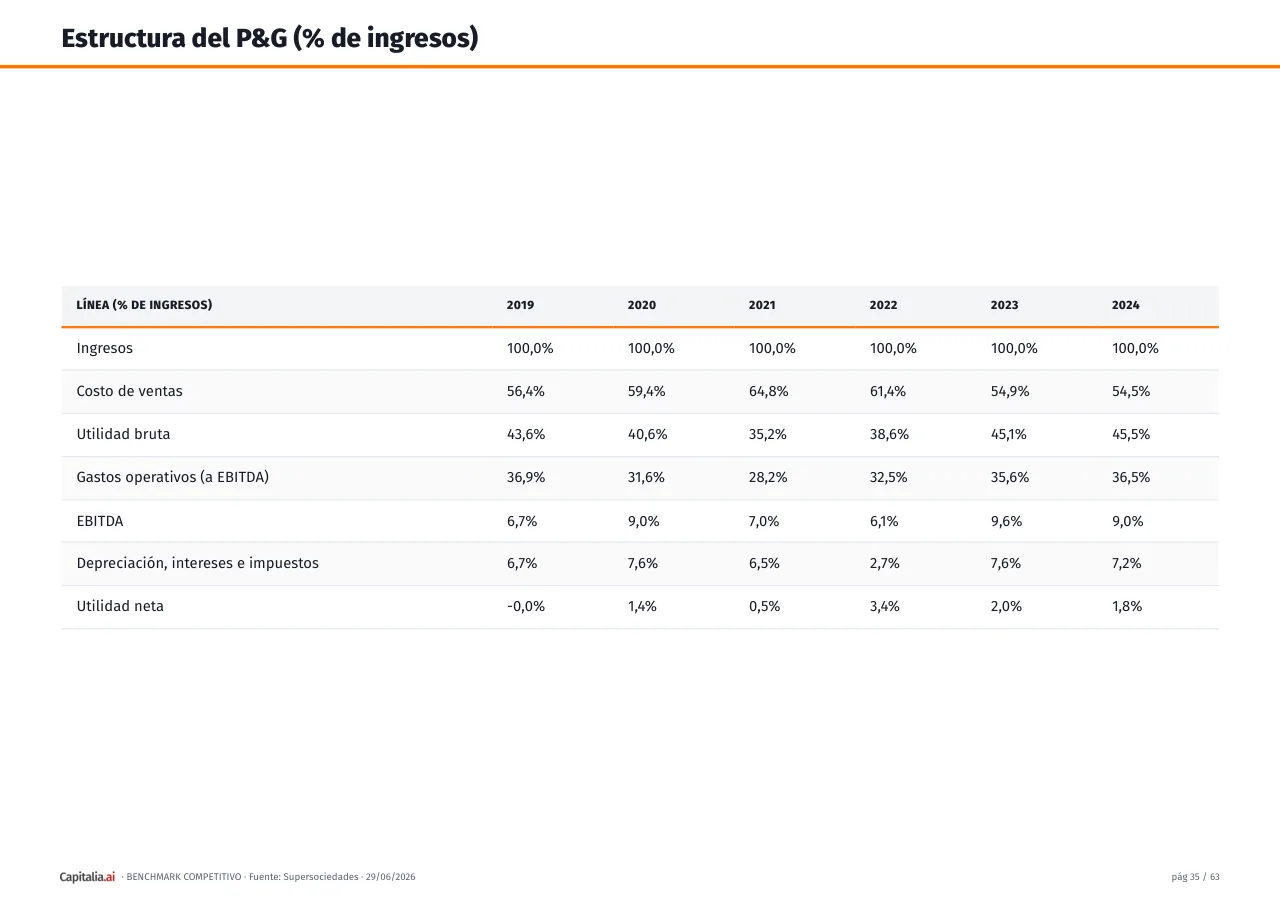
Task: Click Depreciación, intereses e impuestos label
Action: click(x=198, y=563)
